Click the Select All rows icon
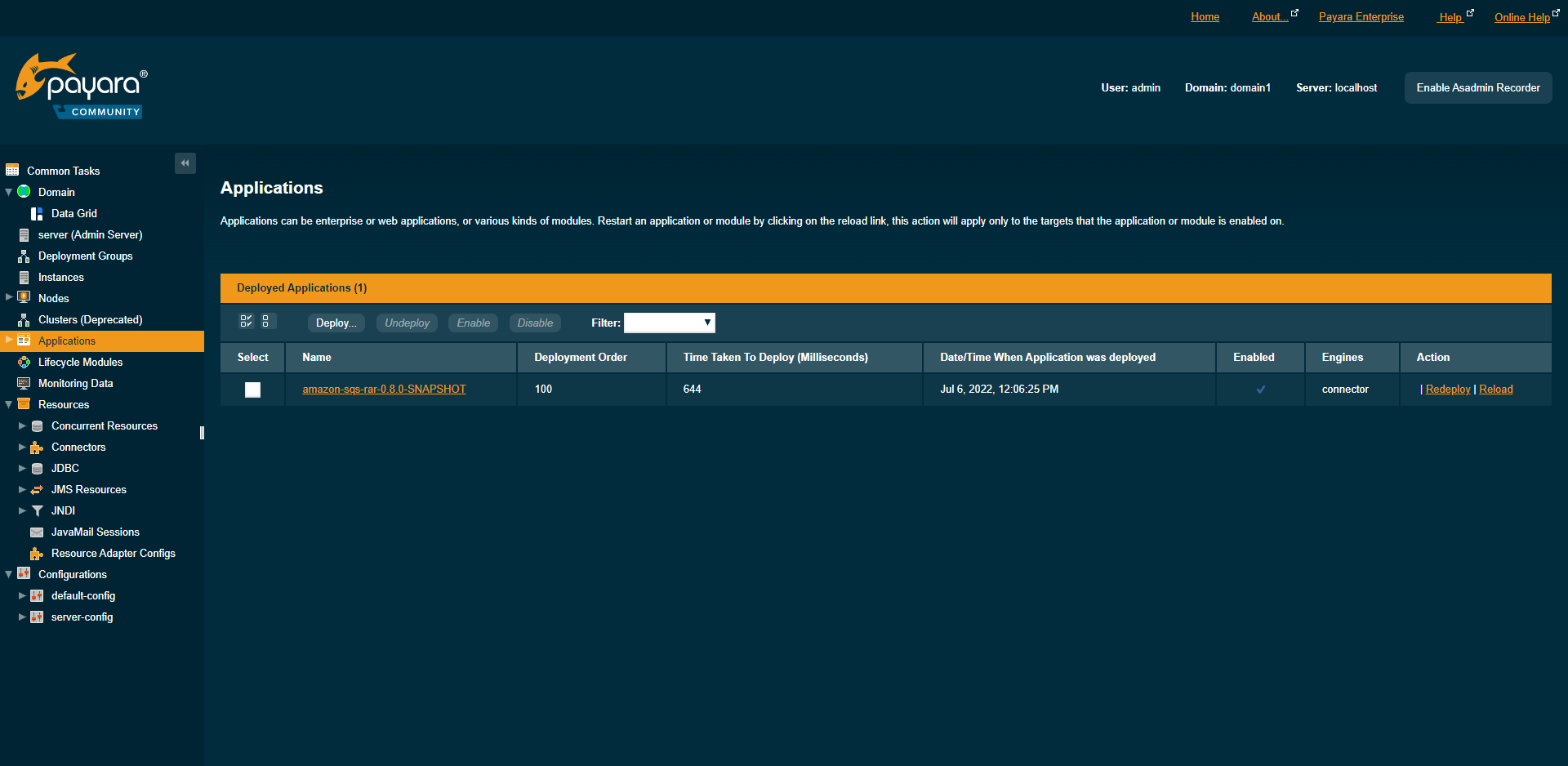Viewport: 1568px width, 766px height. (x=246, y=321)
